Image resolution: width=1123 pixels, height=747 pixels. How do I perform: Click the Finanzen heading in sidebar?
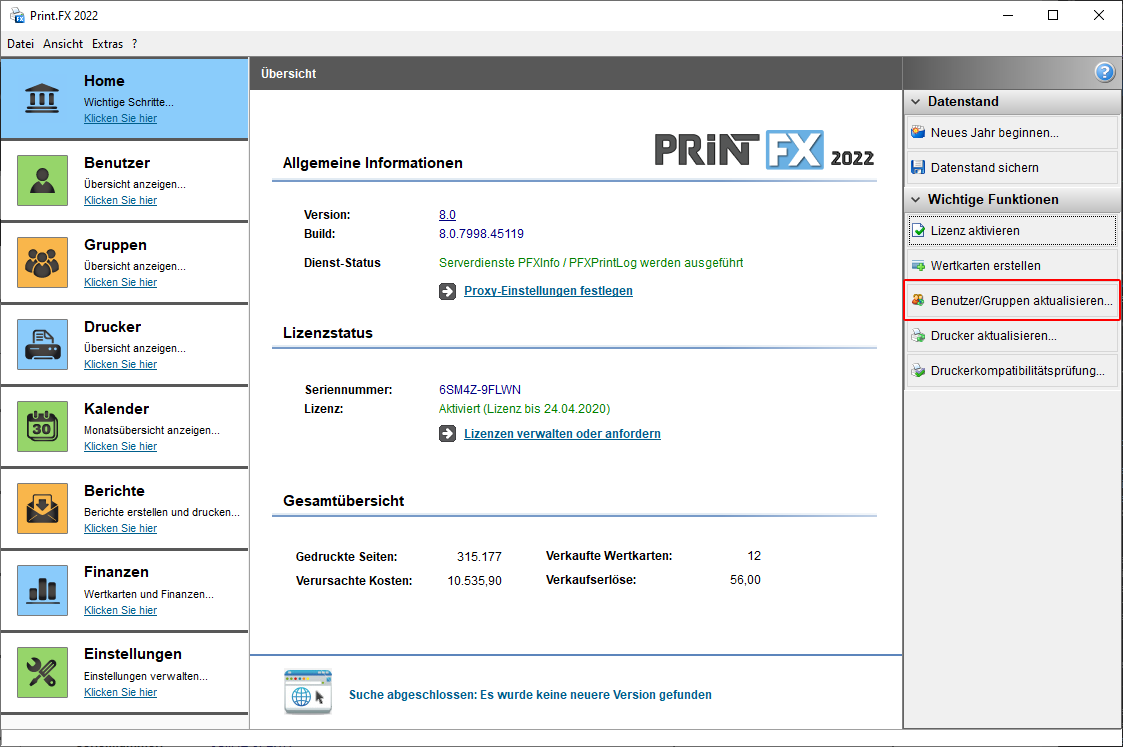[116, 572]
